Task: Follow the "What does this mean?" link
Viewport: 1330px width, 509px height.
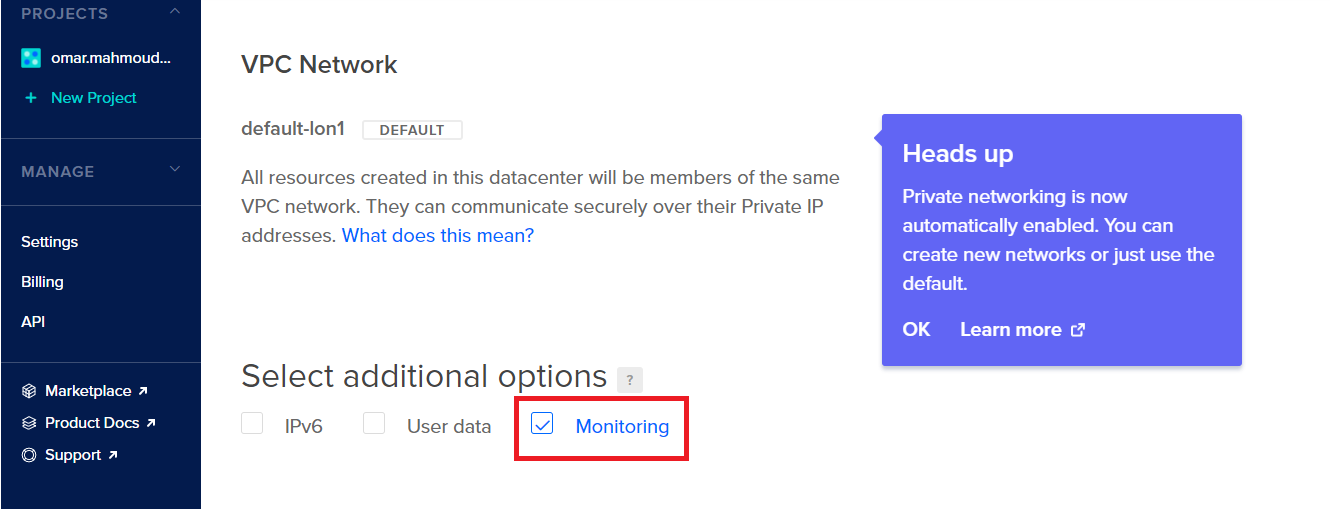Action: coord(438,236)
